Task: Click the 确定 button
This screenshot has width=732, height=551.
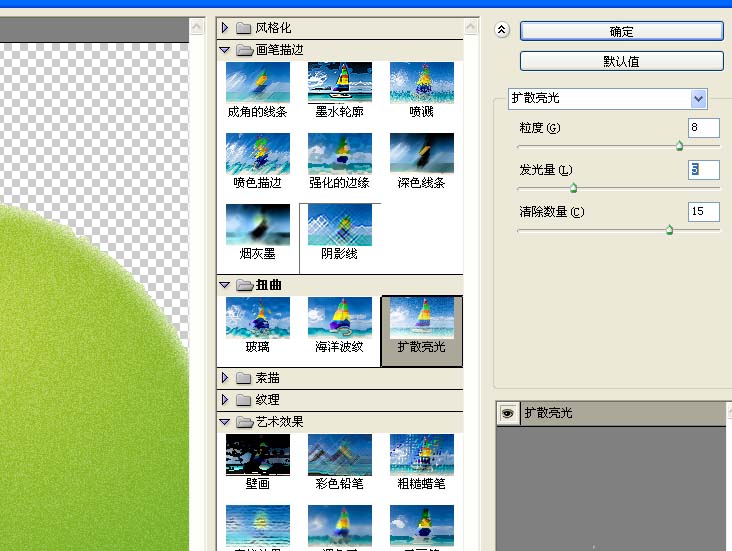Action: coord(621,31)
